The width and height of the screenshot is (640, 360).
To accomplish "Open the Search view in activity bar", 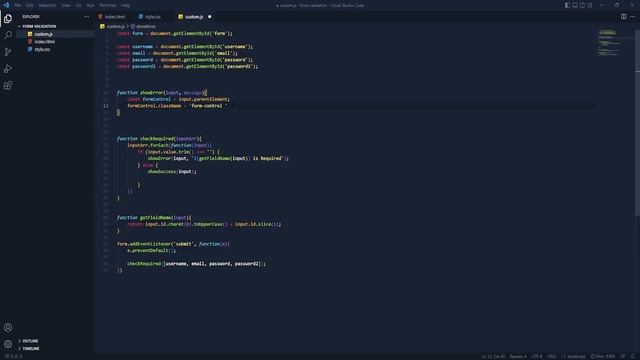I will [x=8, y=35].
